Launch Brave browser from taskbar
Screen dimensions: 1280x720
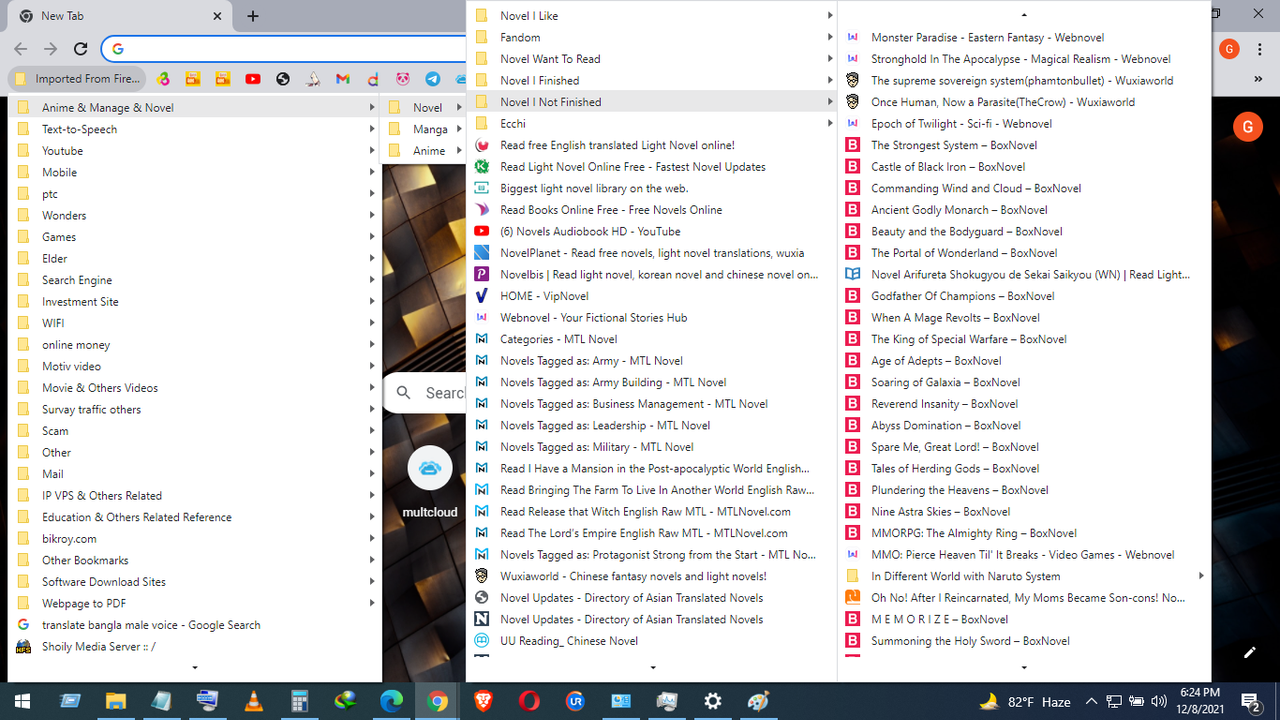pos(483,701)
